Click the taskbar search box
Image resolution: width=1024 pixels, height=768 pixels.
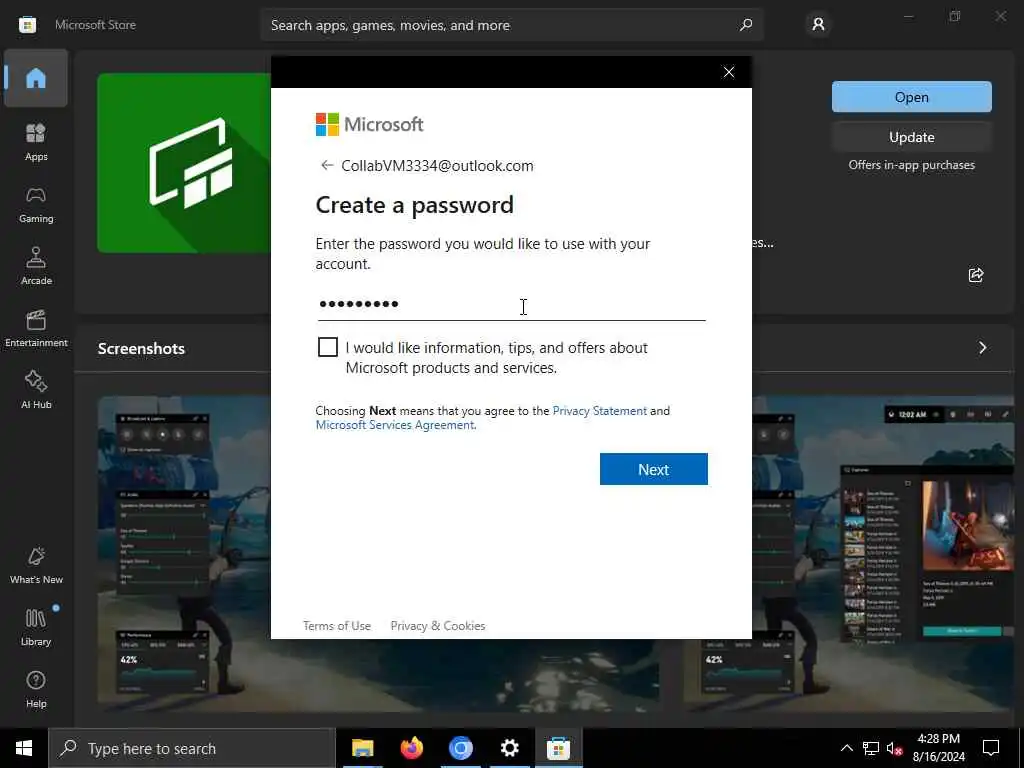[x=191, y=748]
